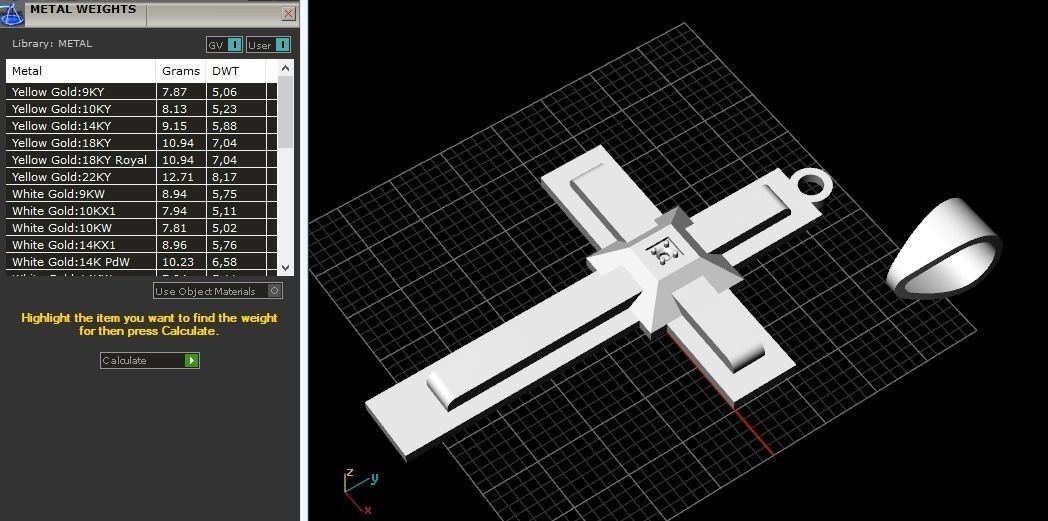
Task: Click the XYZ axis indicator
Action: coord(360,491)
